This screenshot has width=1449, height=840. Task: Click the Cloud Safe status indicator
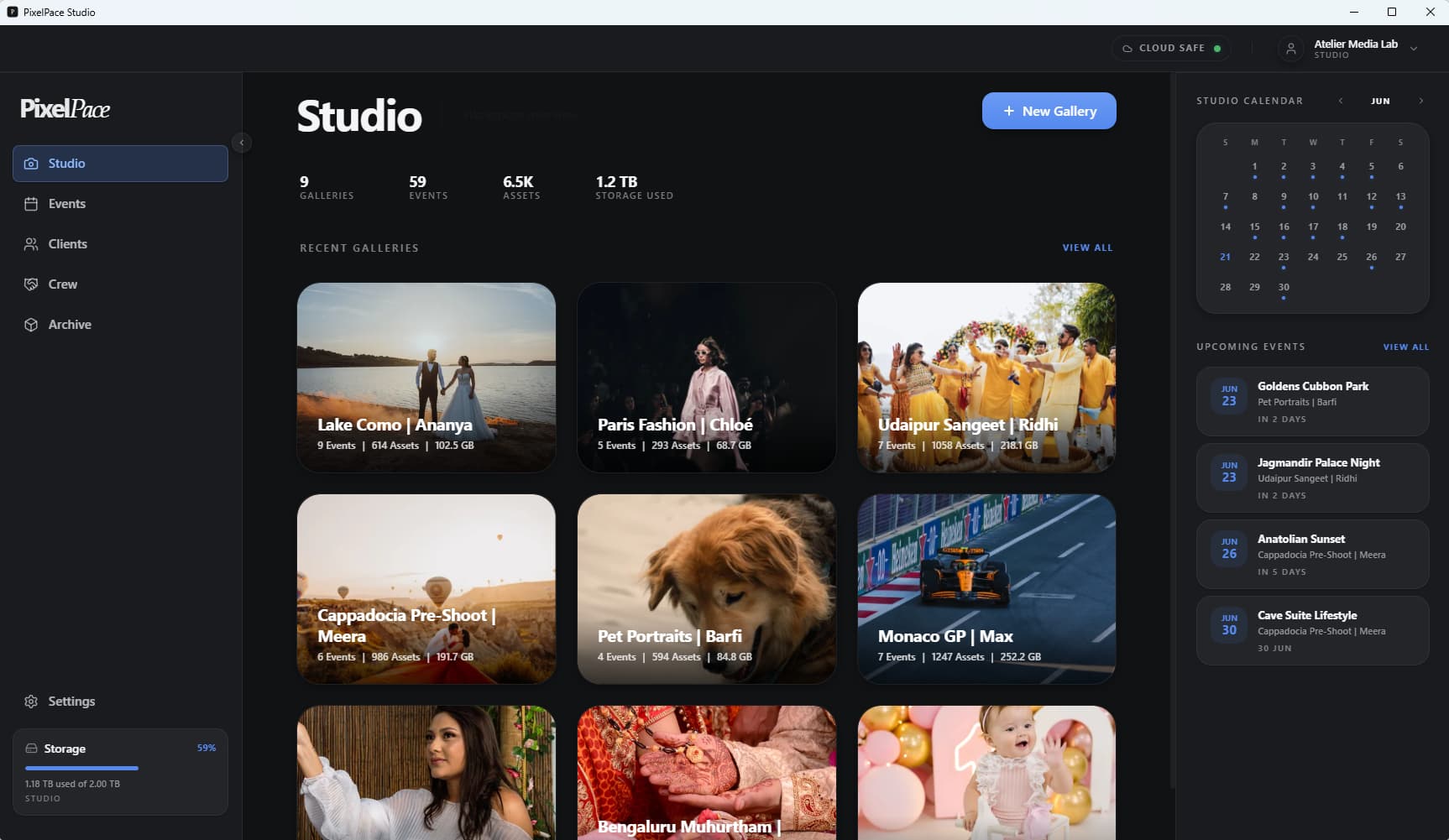(1171, 48)
